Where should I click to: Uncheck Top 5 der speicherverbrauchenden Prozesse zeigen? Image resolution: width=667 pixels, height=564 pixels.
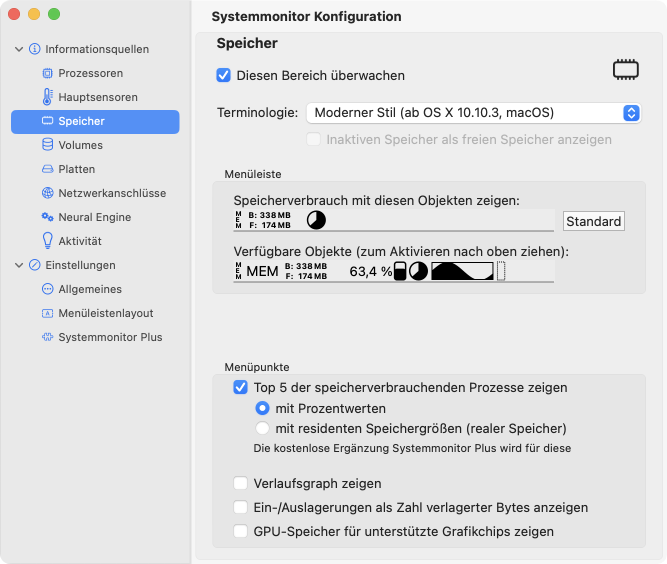pyautogui.click(x=240, y=387)
